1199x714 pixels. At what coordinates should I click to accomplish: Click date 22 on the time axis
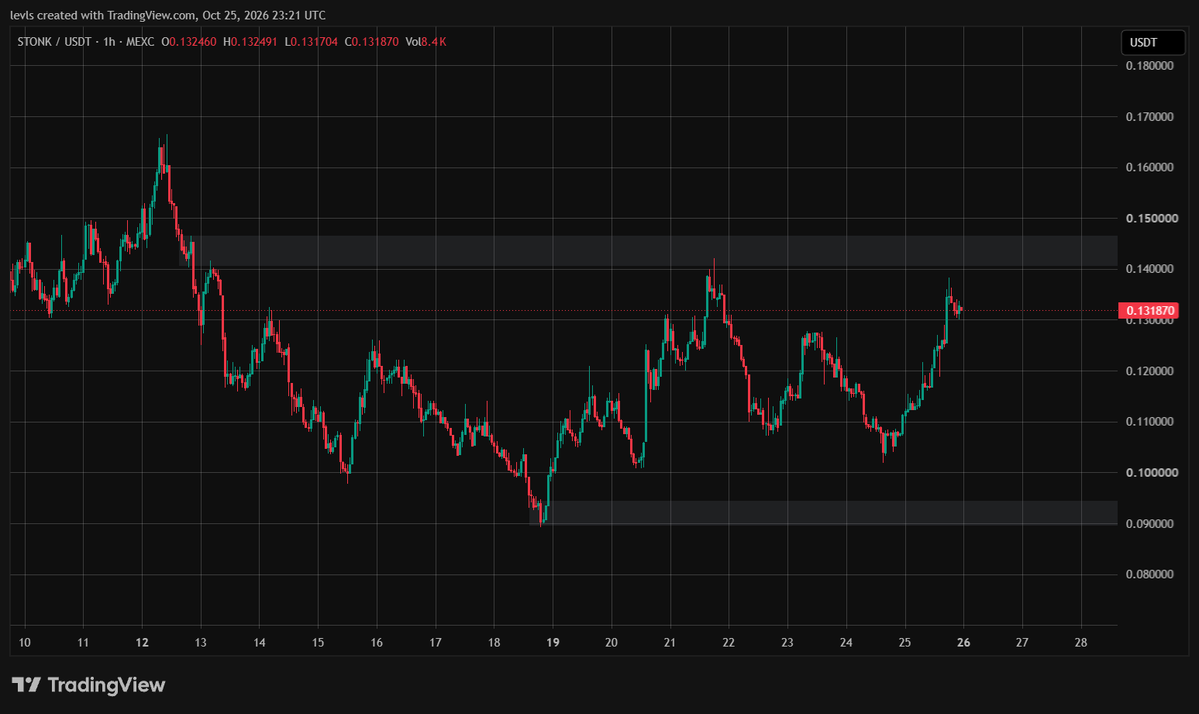[x=729, y=643]
